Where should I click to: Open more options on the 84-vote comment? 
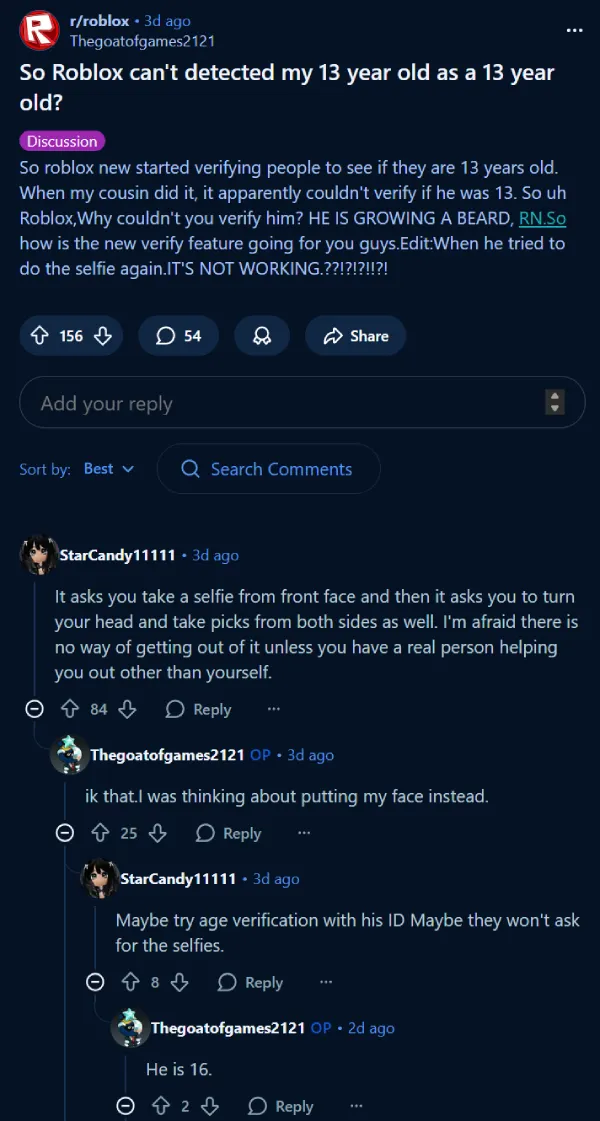tap(274, 709)
